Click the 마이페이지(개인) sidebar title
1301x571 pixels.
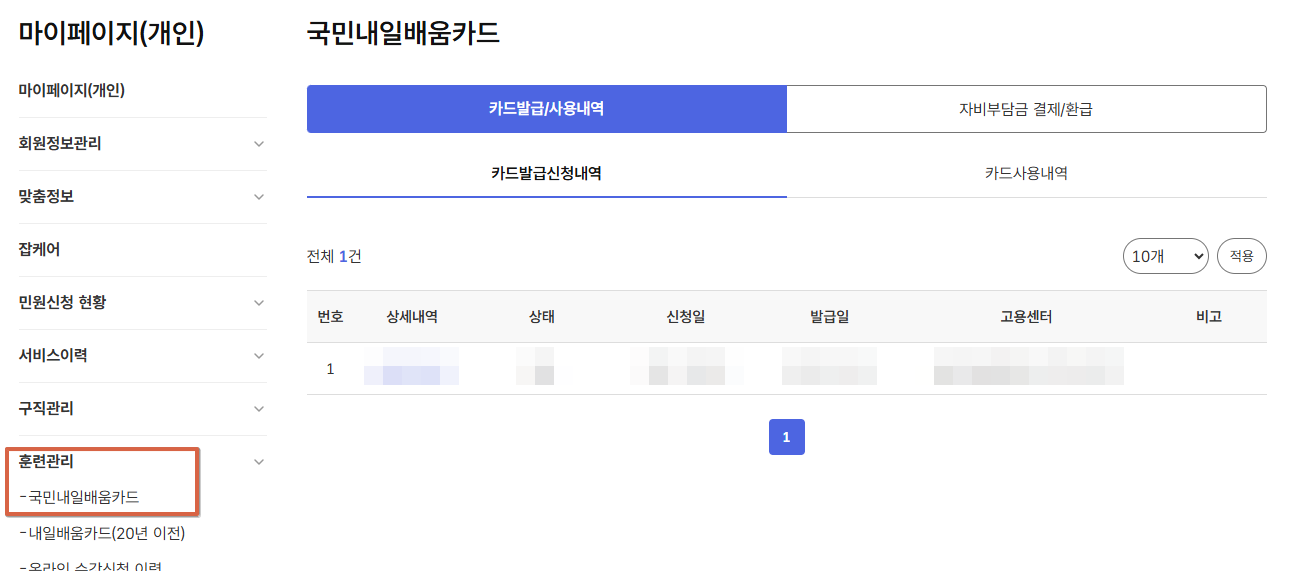(112, 33)
